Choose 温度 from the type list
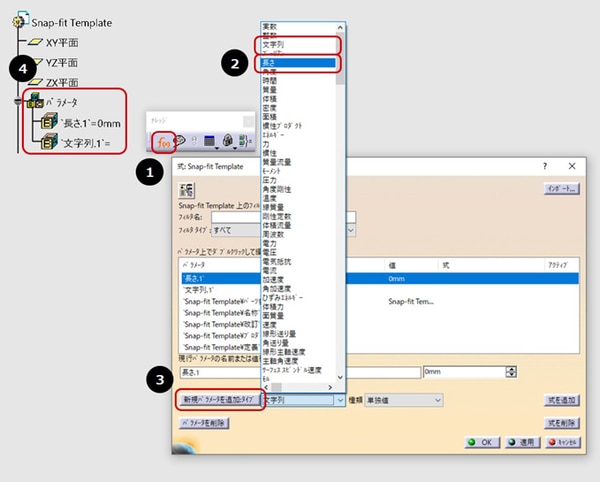The height and width of the screenshot is (482, 600). 269,198
